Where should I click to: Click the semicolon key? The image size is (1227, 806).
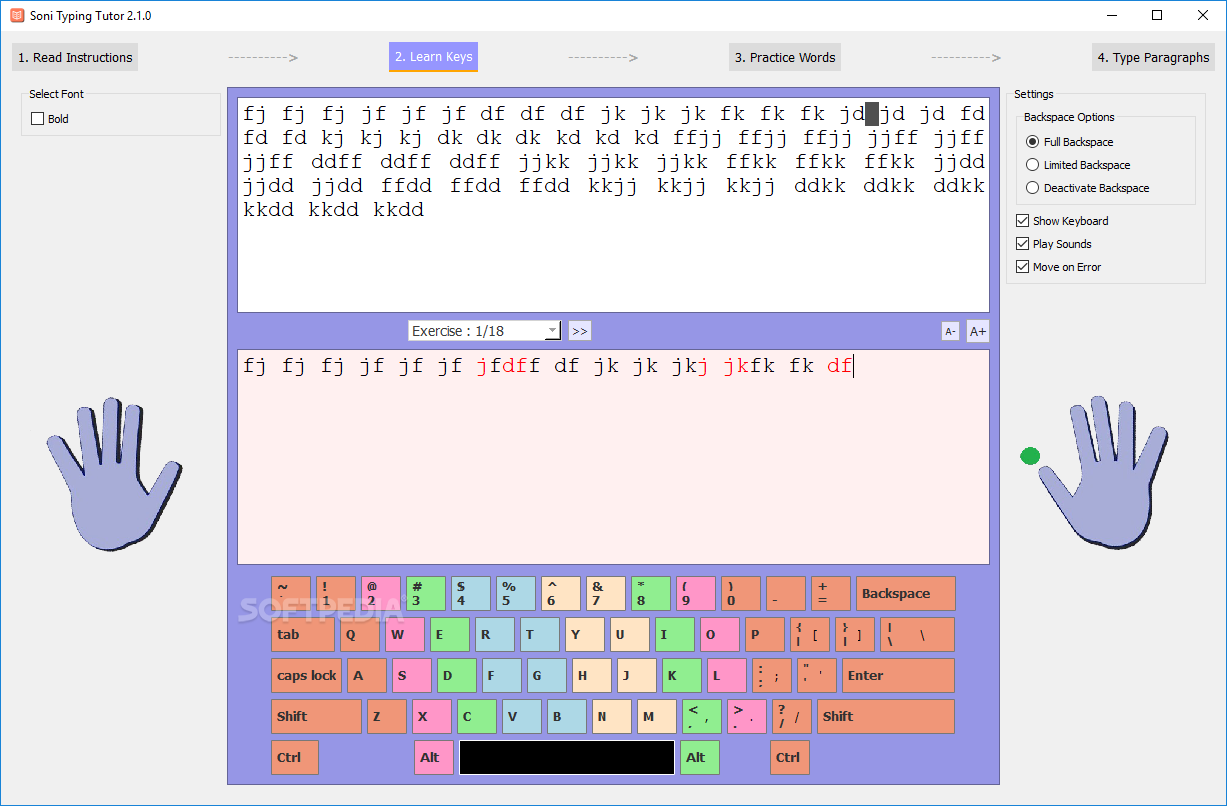click(772, 675)
